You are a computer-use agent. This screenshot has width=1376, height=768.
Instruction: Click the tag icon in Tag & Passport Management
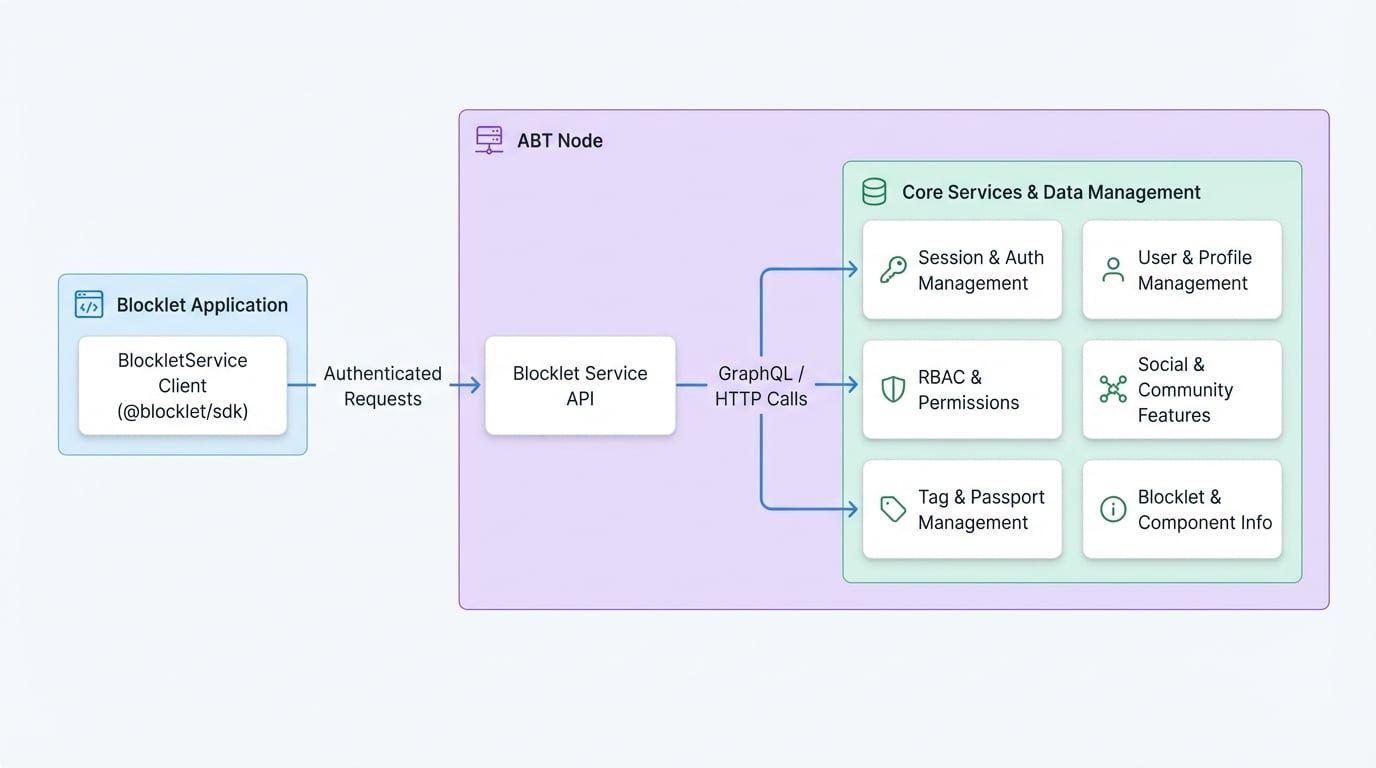coord(893,509)
